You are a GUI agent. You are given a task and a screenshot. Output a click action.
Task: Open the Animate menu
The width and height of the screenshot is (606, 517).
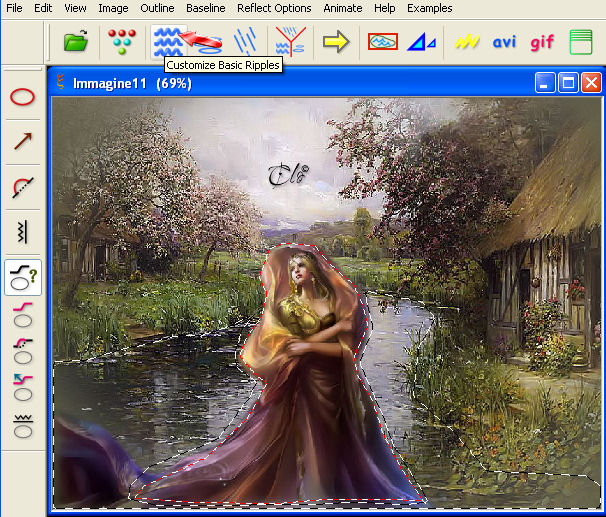tap(342, 8)
